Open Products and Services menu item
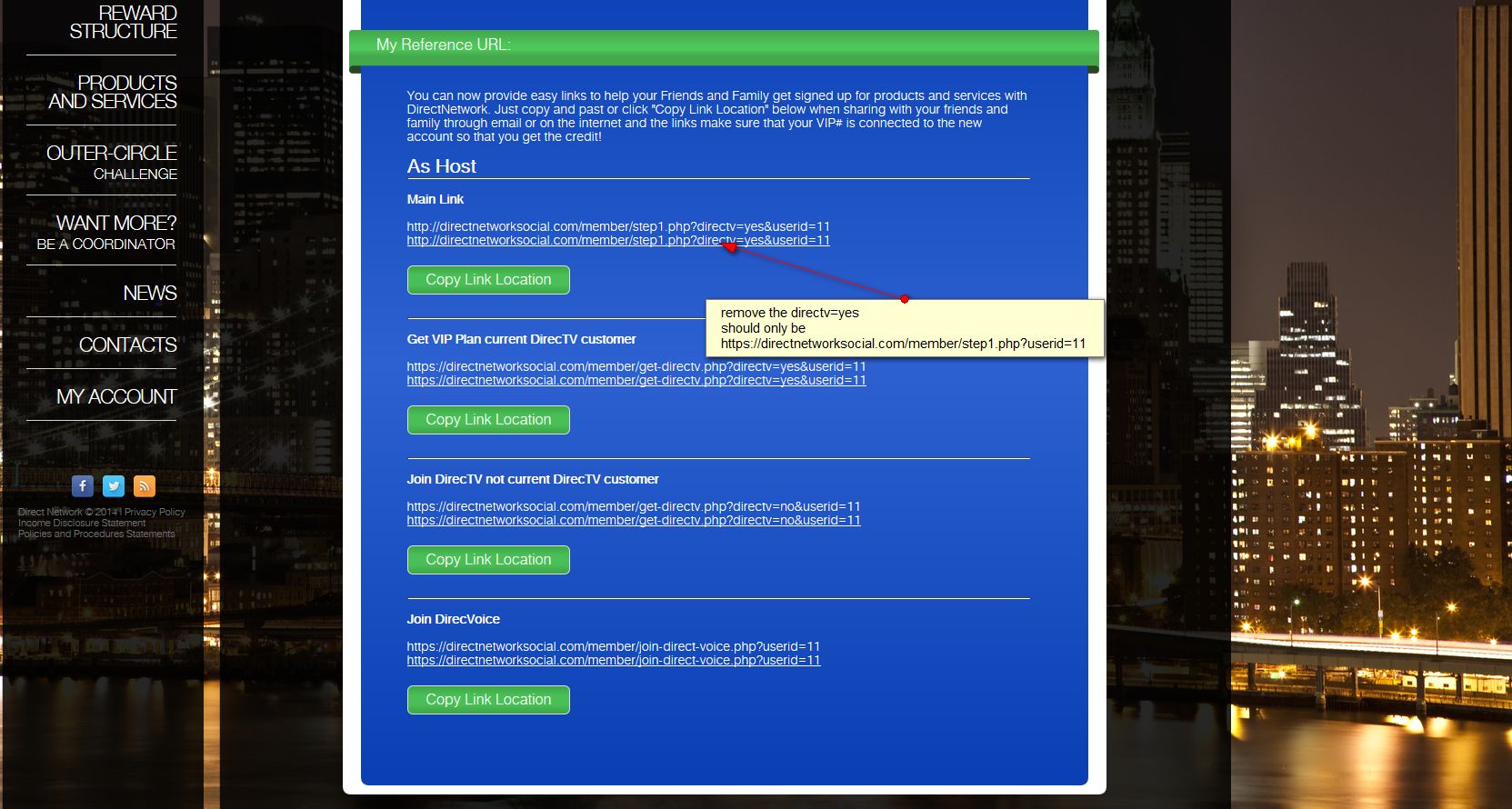This screenshot has width=1512, height=809. point(113,92)
